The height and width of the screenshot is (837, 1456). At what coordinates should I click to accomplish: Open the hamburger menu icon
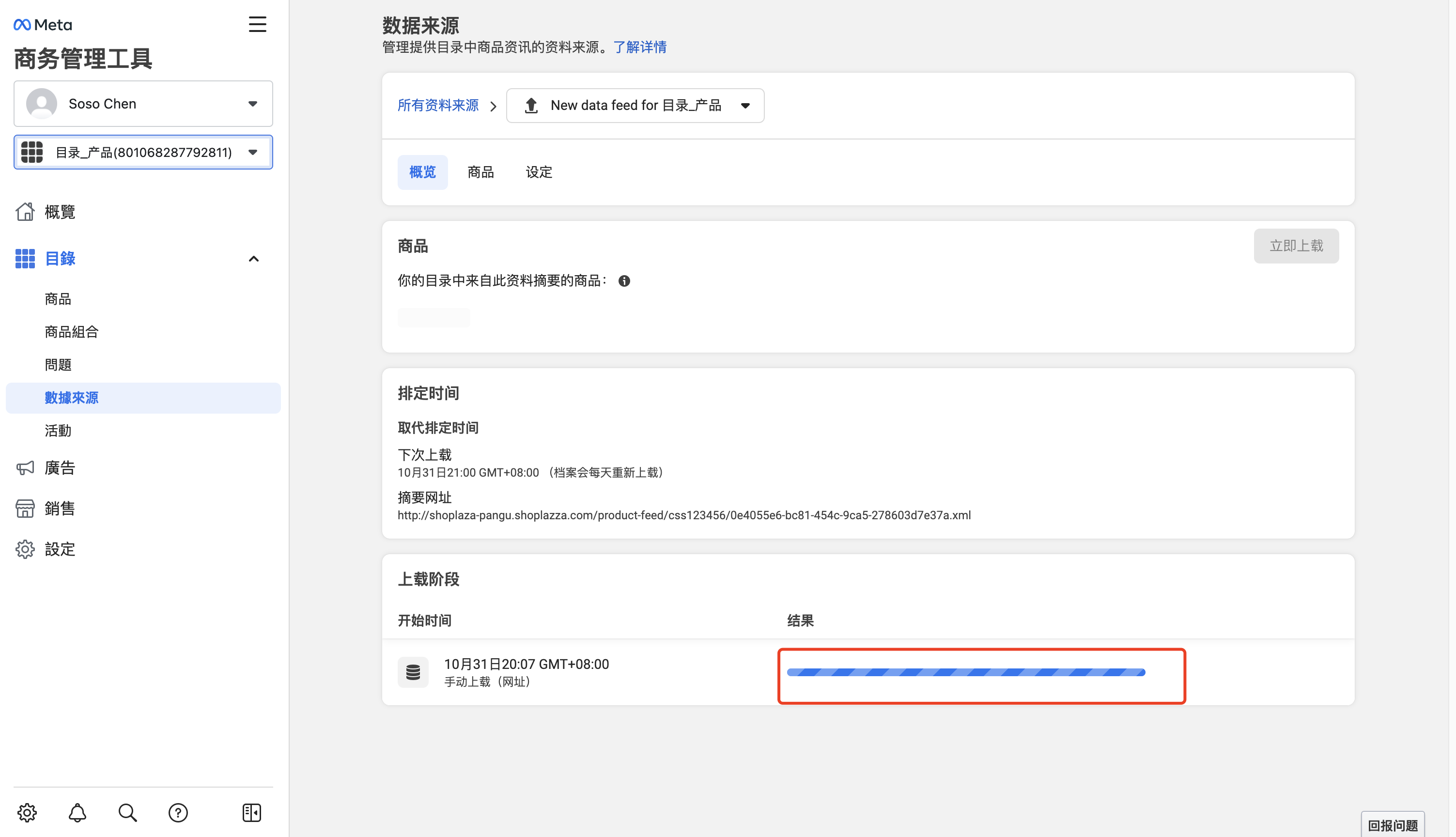tap(257, 24)
